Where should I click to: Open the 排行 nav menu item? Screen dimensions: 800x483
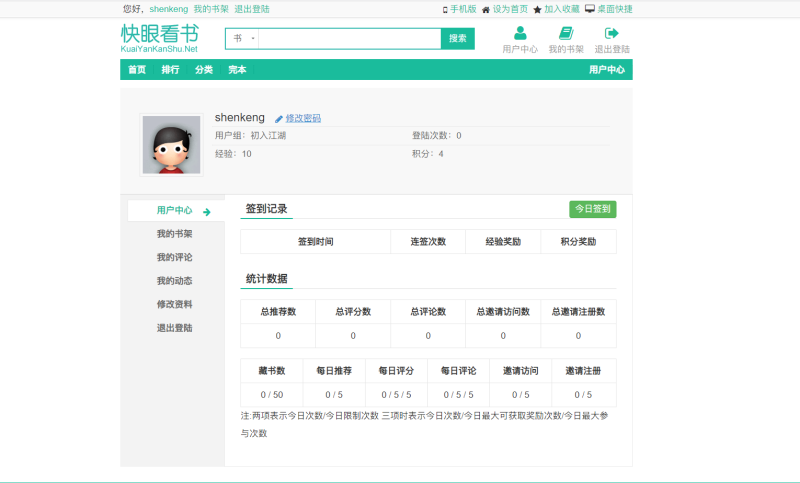(x=170, y=69)
